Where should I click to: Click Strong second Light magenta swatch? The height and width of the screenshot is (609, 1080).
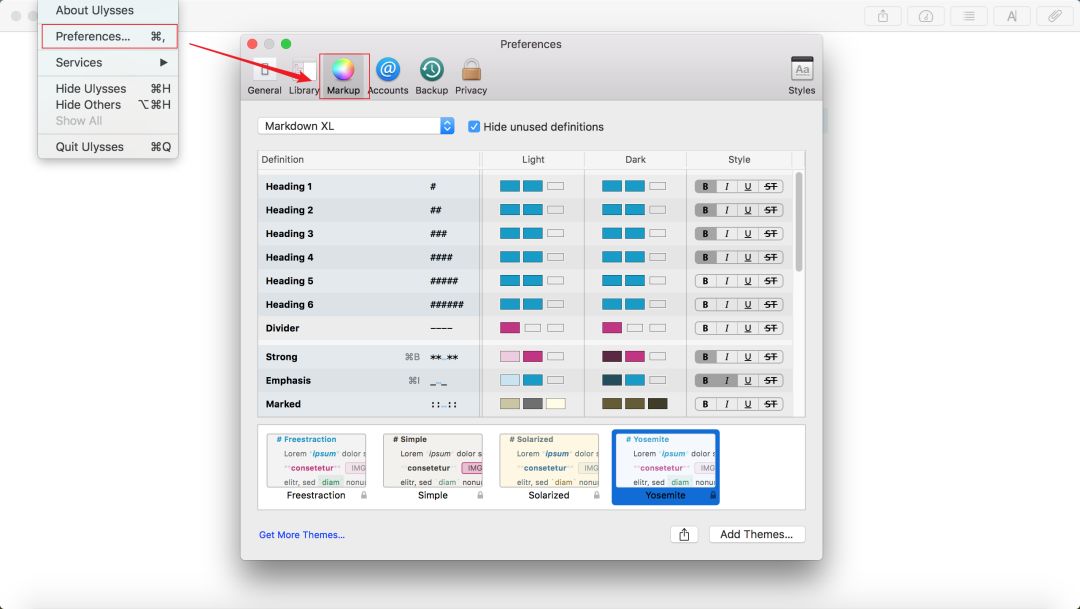(532, 356)
